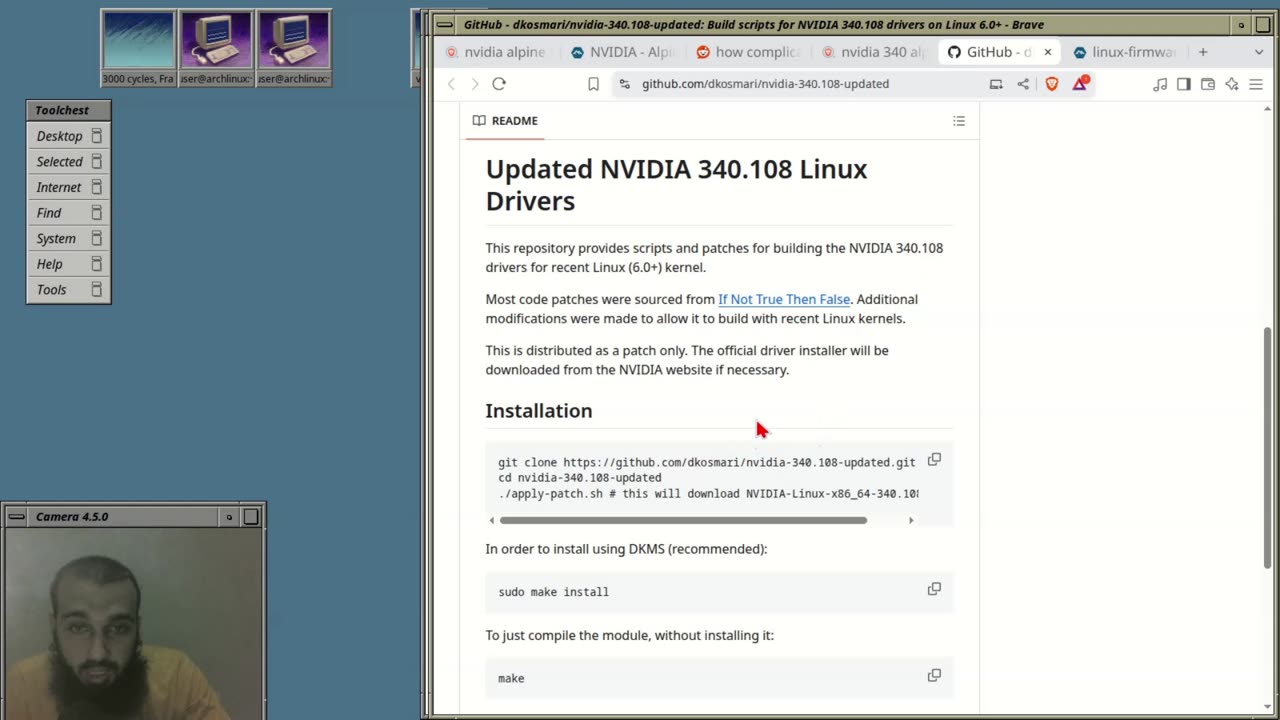Switch to 'NVIDIA - Alpi' tab
The width and height of the screenshot is (1280, 720).
624,52
